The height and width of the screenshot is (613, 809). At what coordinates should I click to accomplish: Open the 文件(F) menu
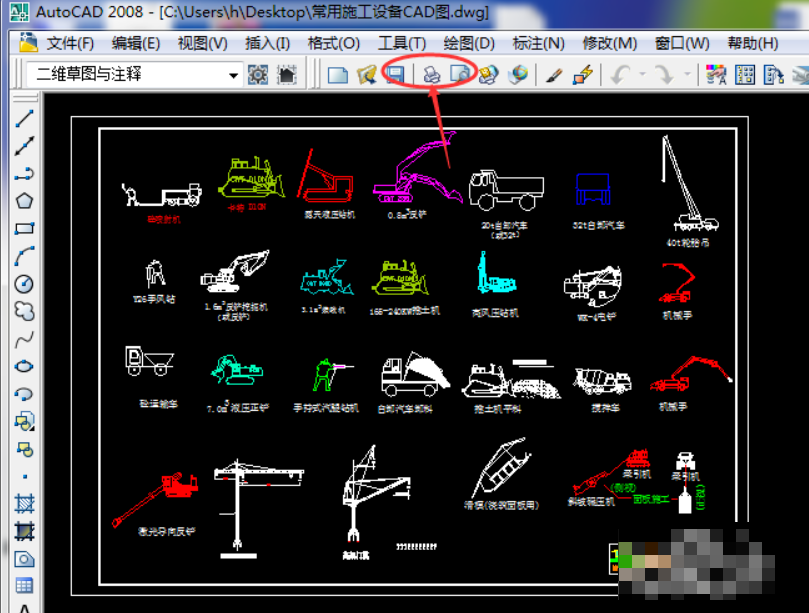tap(70, 43)
